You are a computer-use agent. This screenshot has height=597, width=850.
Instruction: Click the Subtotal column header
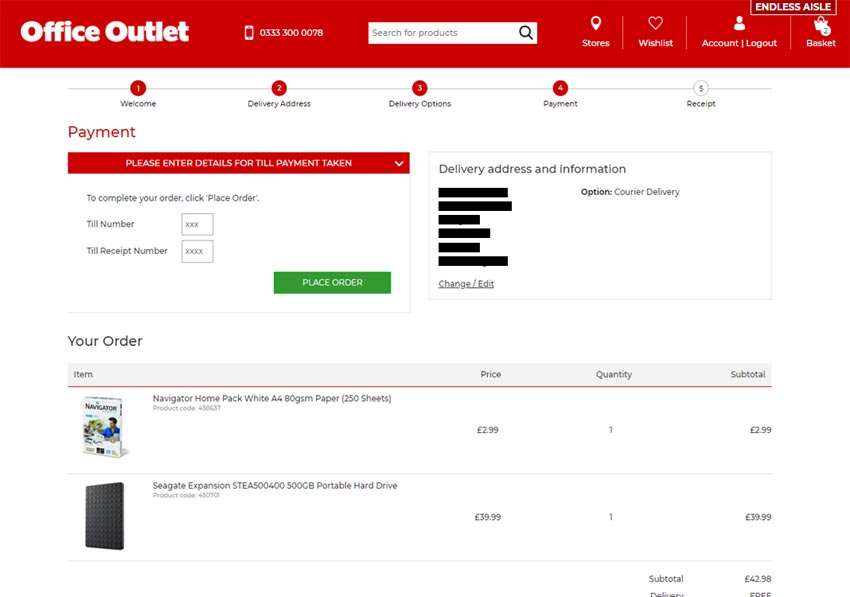[x=748, y=374]
